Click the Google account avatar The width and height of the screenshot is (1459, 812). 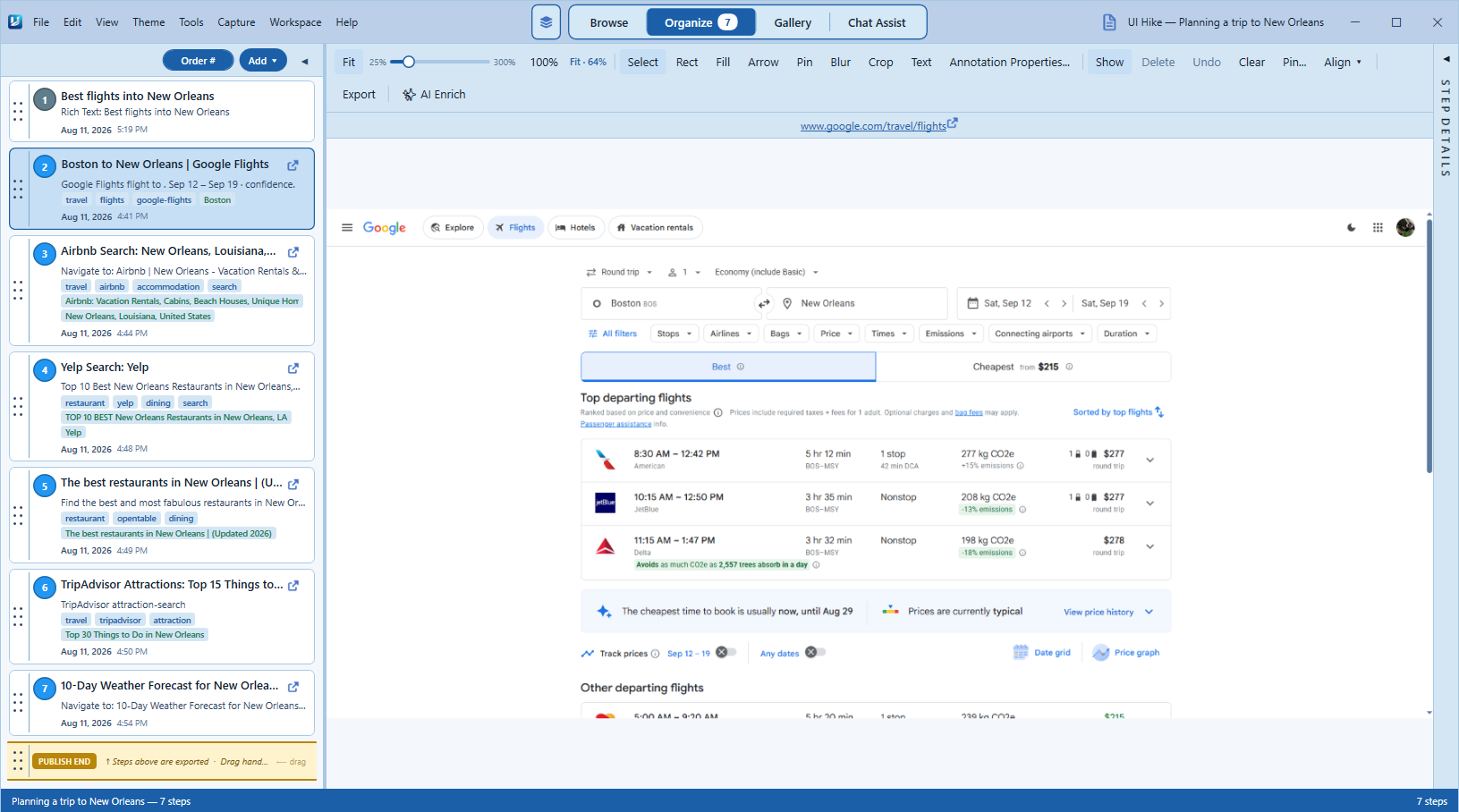1405,228
